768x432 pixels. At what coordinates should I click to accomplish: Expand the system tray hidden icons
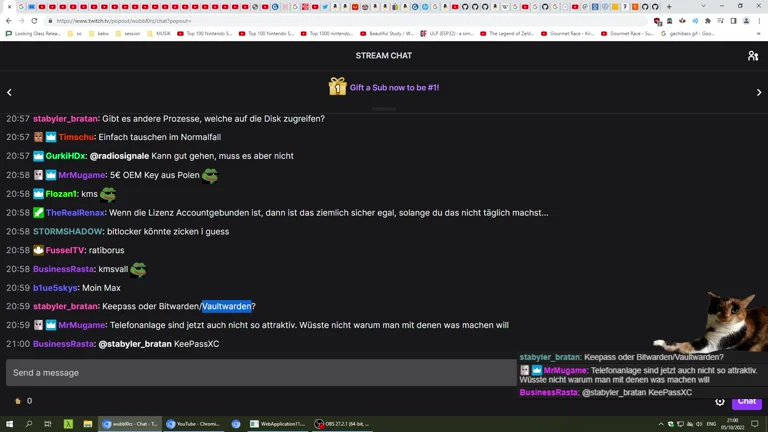pyautogui.click(x=660, y=424)
